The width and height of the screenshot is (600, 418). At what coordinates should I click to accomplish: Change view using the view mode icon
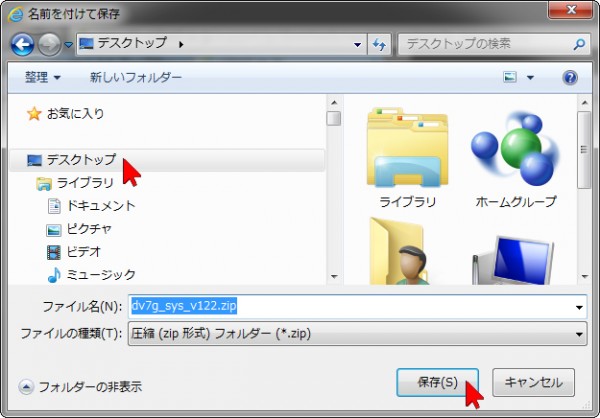(x=510, y=77)
